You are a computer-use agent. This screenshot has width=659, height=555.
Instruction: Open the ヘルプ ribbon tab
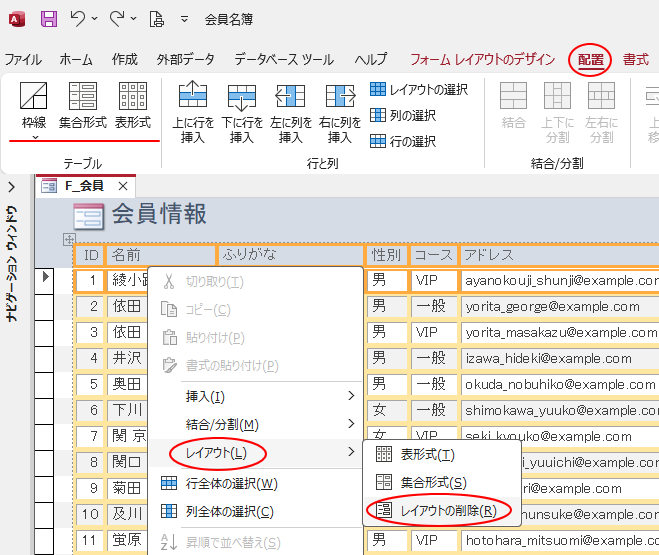(x=370, y=60)
